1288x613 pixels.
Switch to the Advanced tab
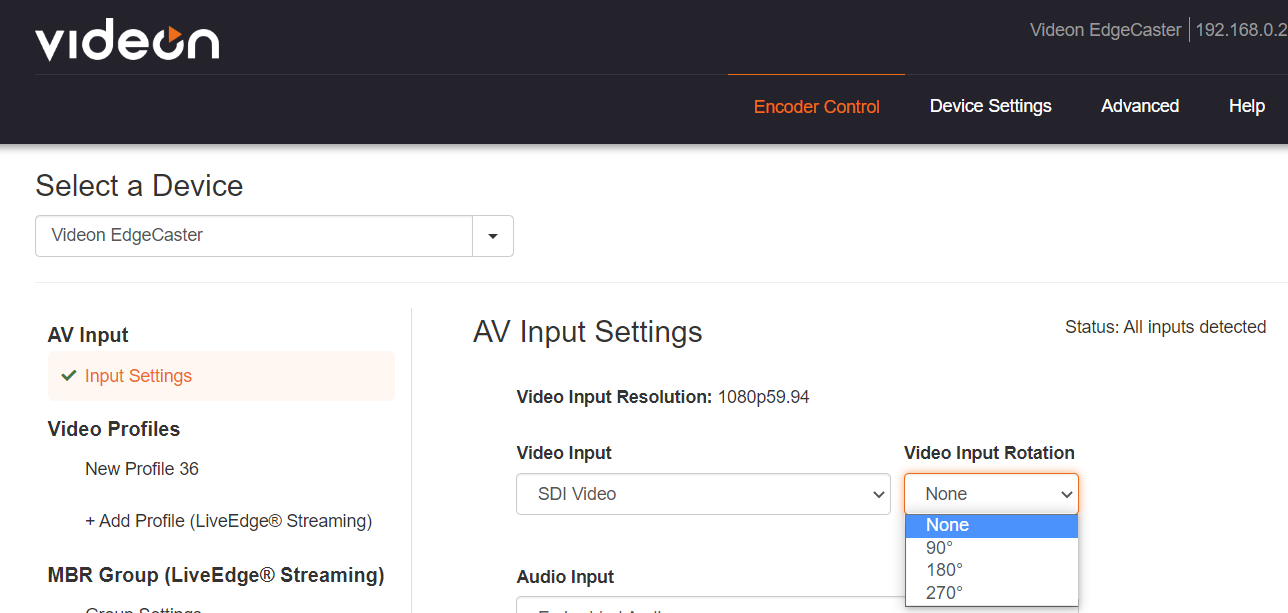[1140, 106]
